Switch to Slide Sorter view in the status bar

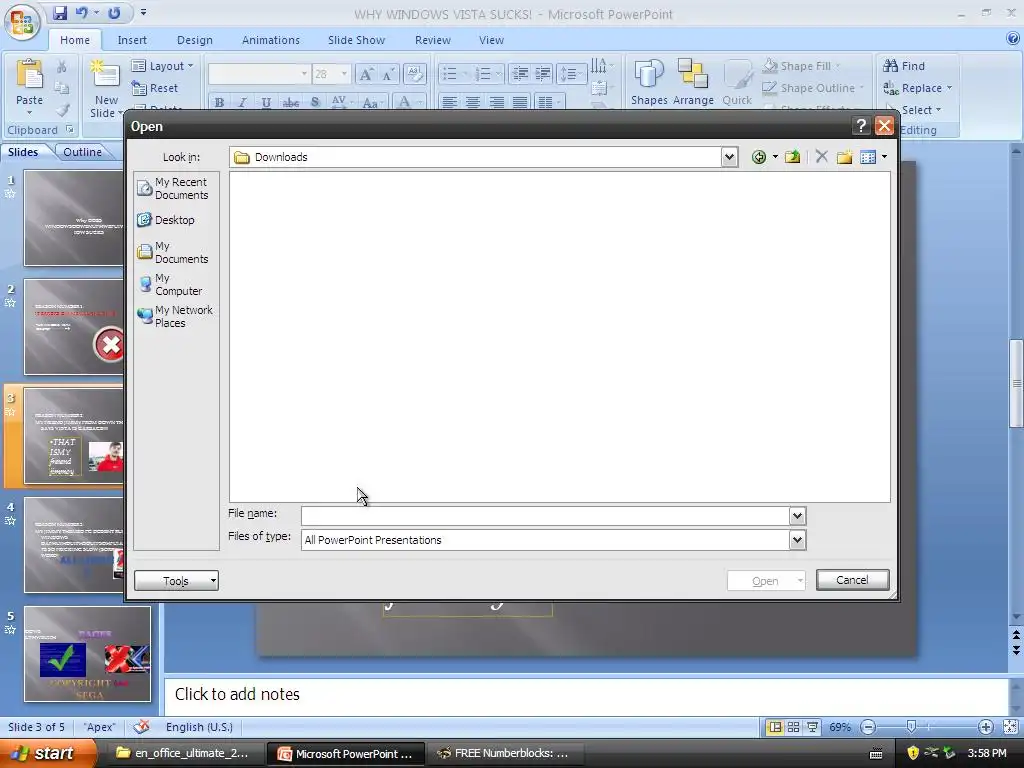(x=793, y=727)
